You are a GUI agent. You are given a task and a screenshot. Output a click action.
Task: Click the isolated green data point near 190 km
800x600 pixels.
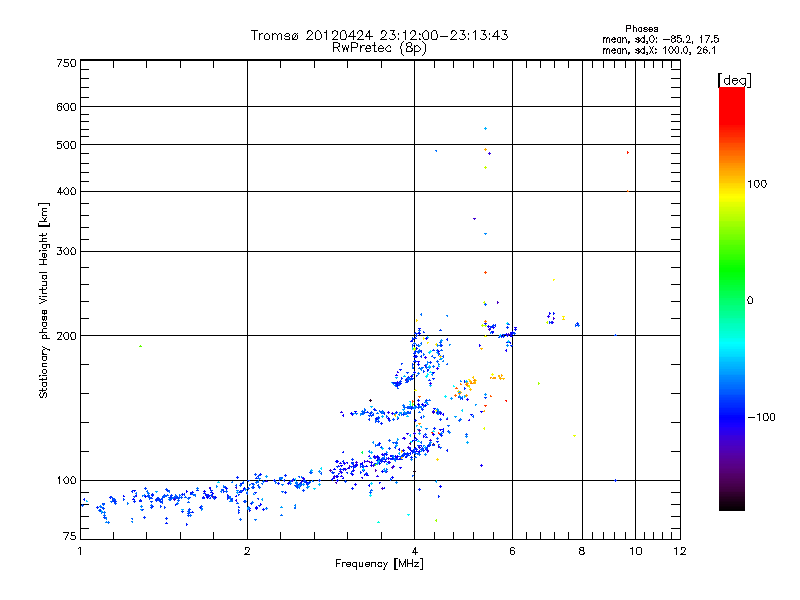click(x=140, y=346)
